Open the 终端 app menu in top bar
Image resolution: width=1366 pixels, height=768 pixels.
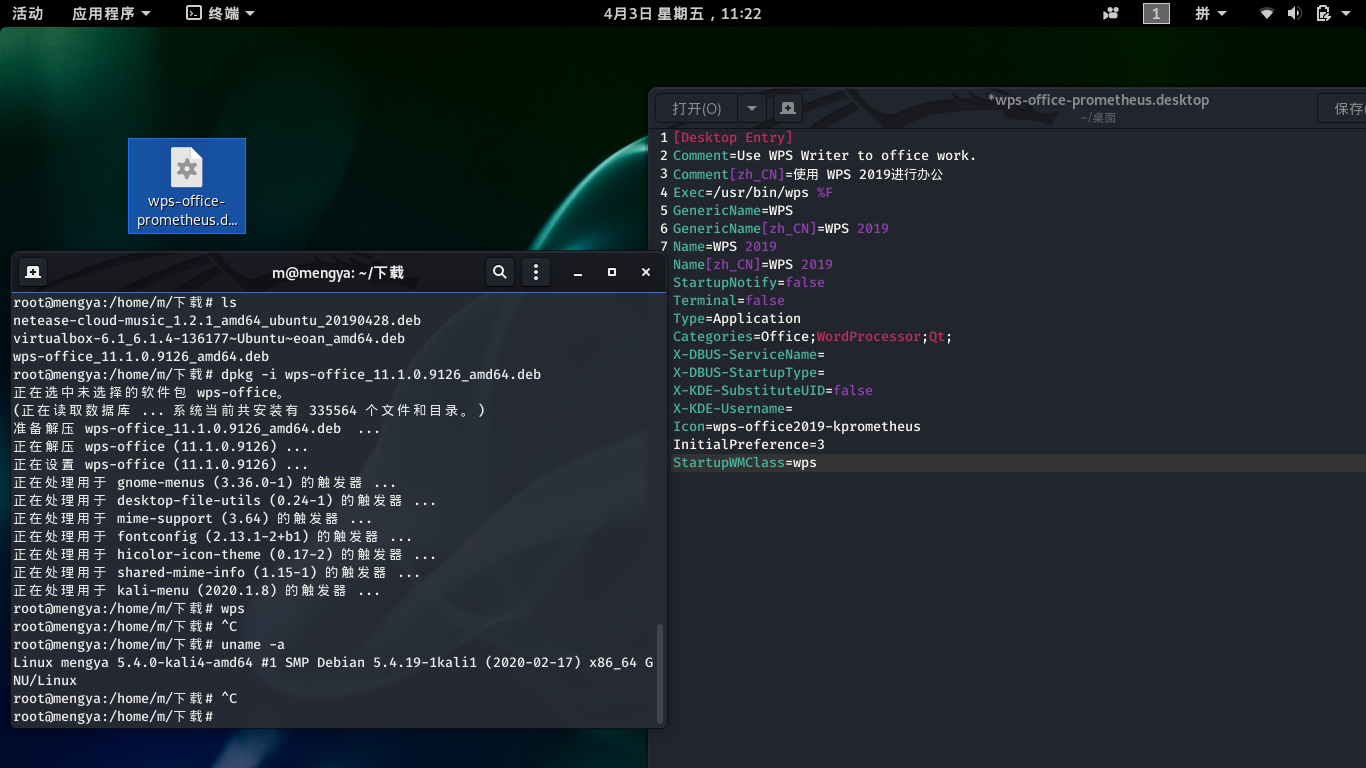pyautogui.click(x=220, y=13)
